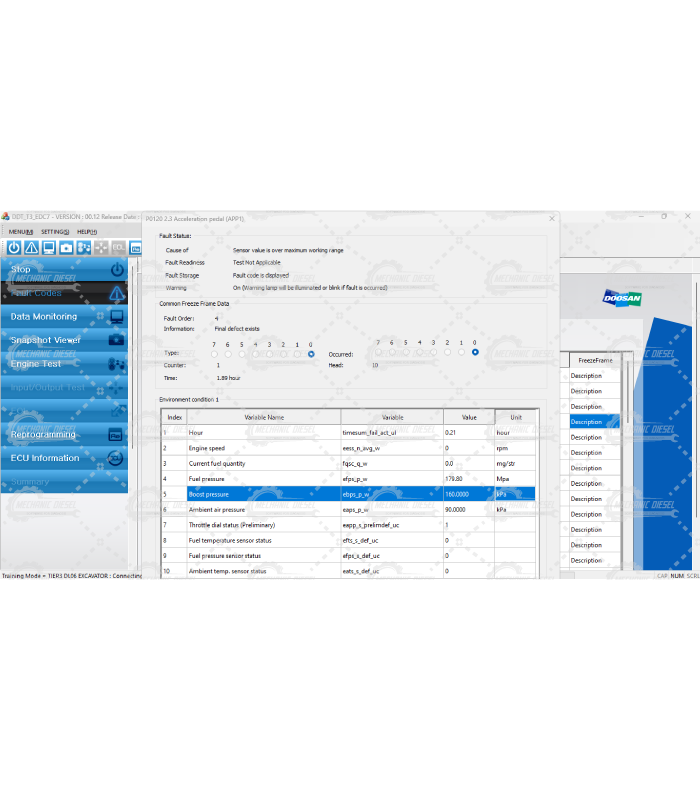Click the input/output test toolbar icon
The image size is (700, 800).
click(101, 247)
